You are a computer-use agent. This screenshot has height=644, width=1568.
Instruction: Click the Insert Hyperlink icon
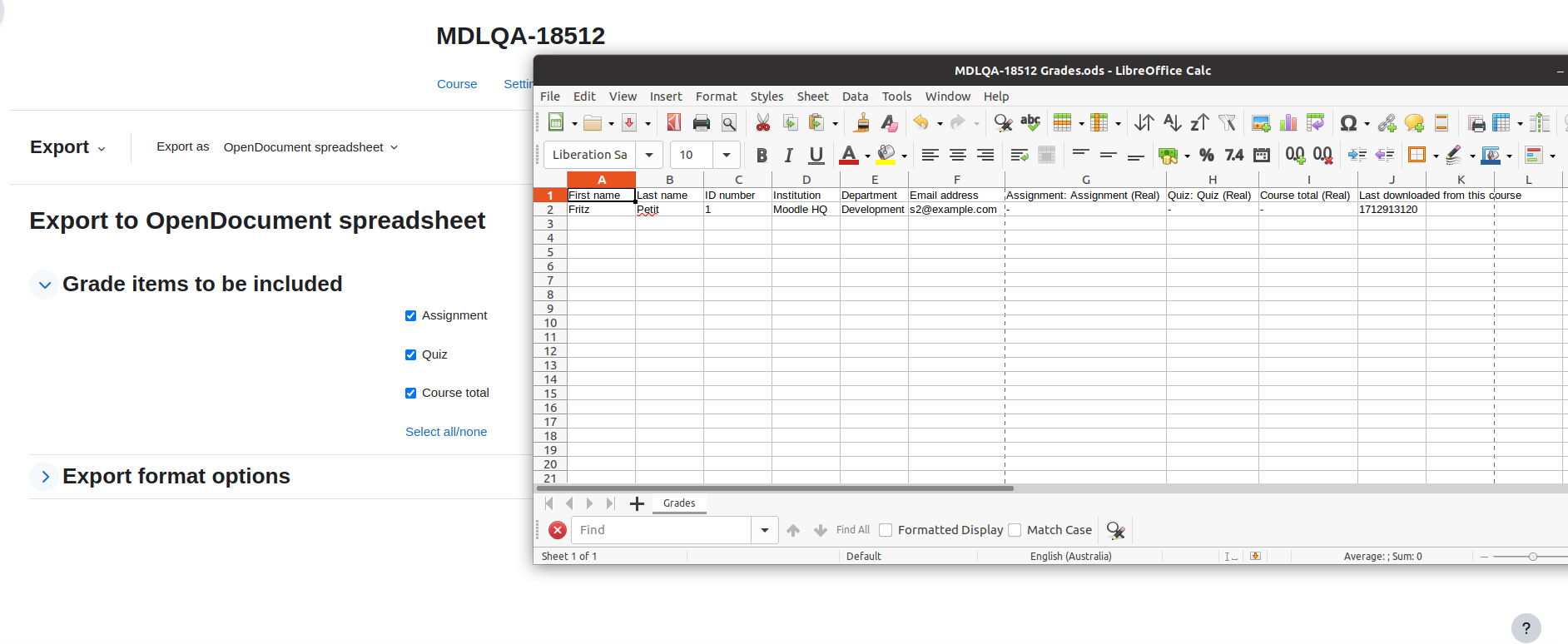click(1387, 123)
